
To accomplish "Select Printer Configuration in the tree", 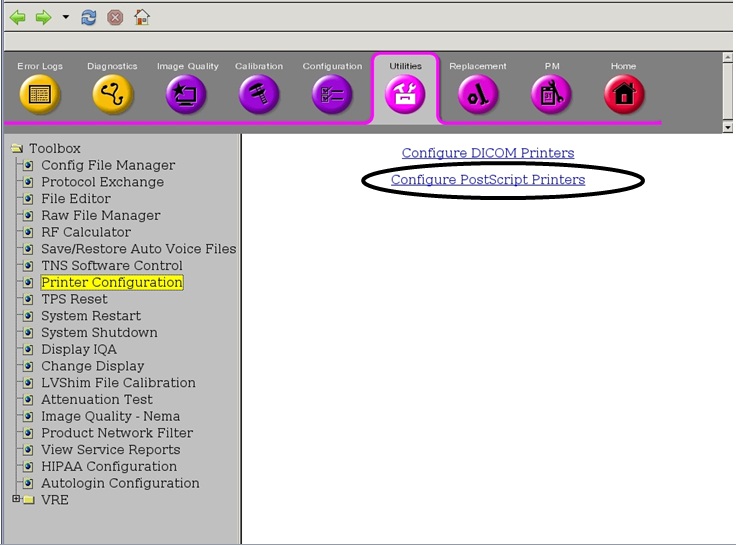I will pyautogui.click(x=112, y=283).
